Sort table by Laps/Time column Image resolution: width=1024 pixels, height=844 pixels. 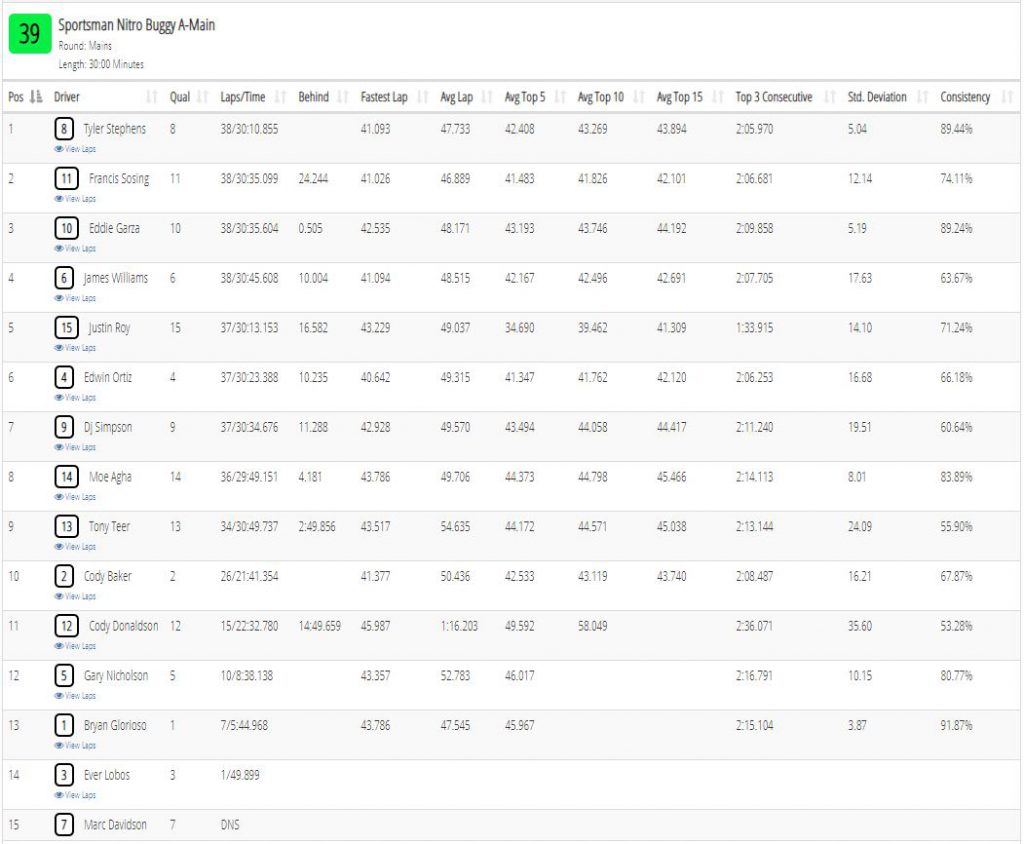pyautogui.click(x=253, y=97)
